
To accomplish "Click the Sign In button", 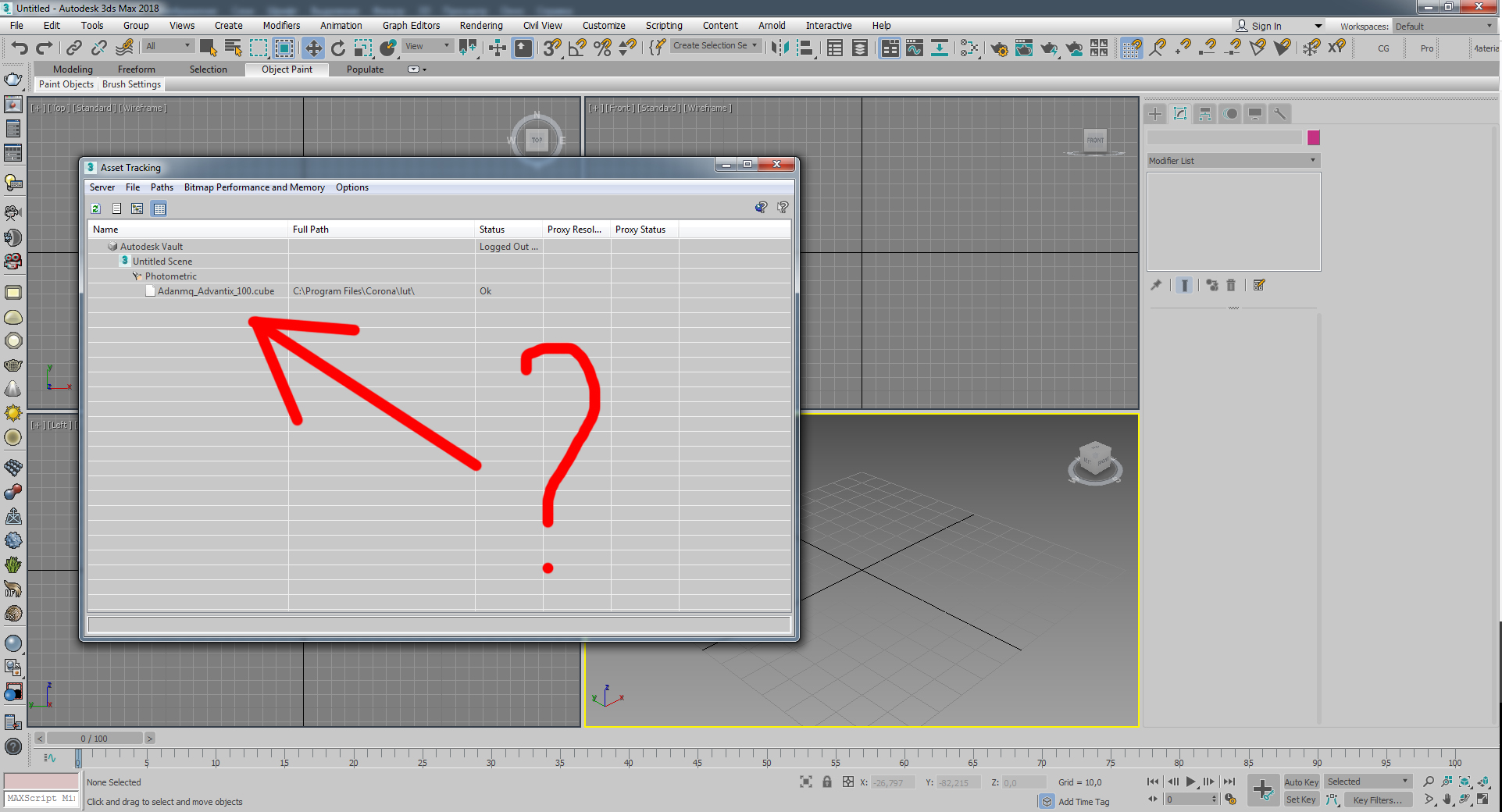I will click(x=1259, y=26).
